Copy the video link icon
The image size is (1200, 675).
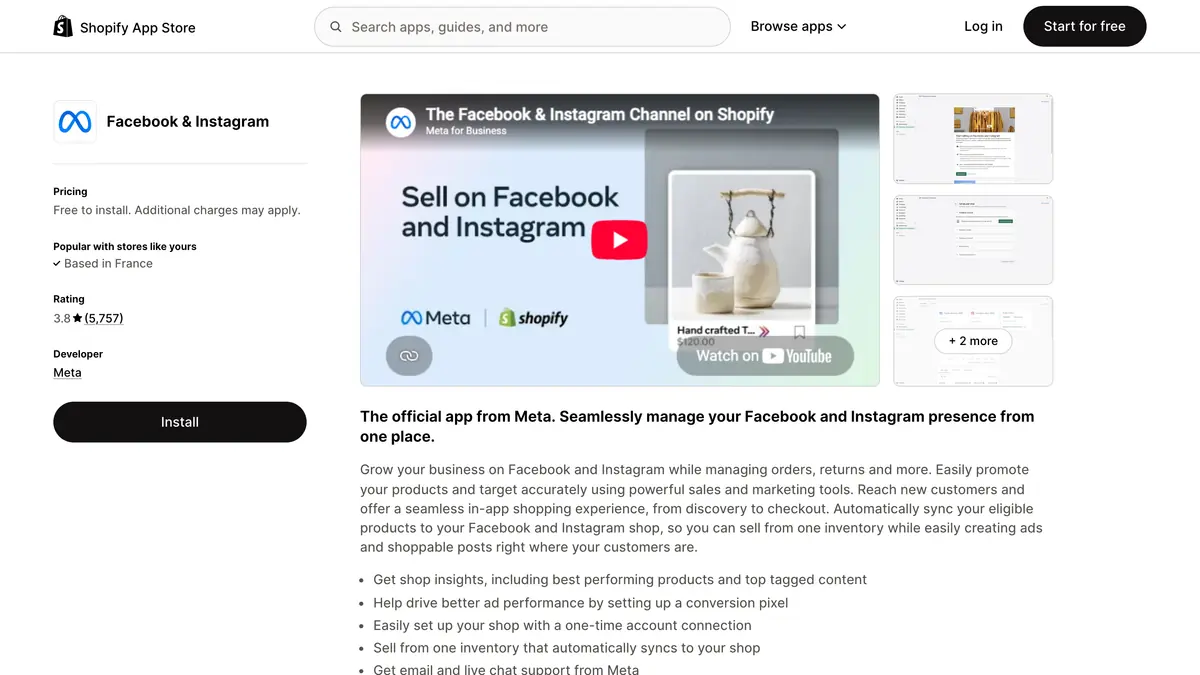(409, 356)
